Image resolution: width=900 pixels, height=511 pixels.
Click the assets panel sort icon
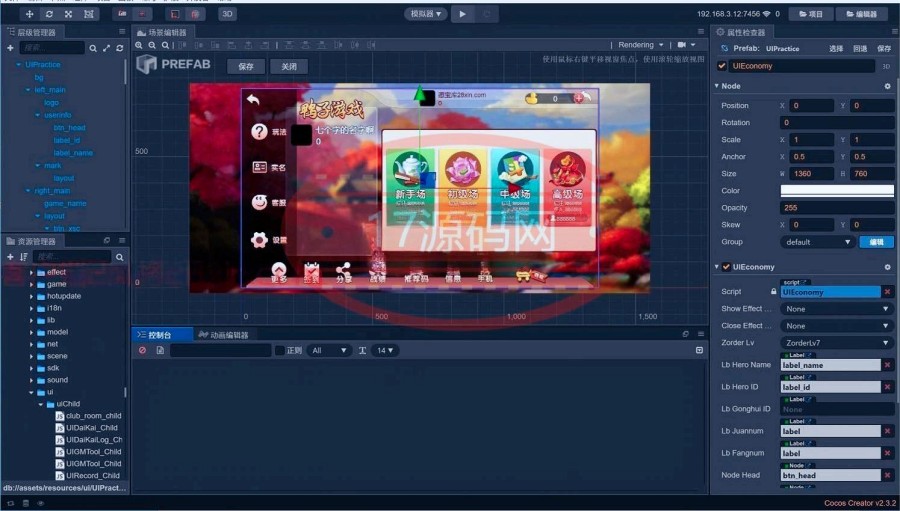pos(24,257)
